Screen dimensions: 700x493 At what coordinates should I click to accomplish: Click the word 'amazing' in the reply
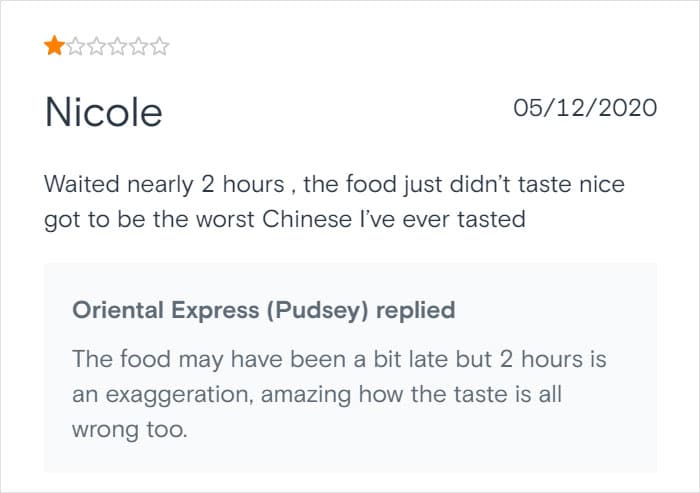click(306, 395)
